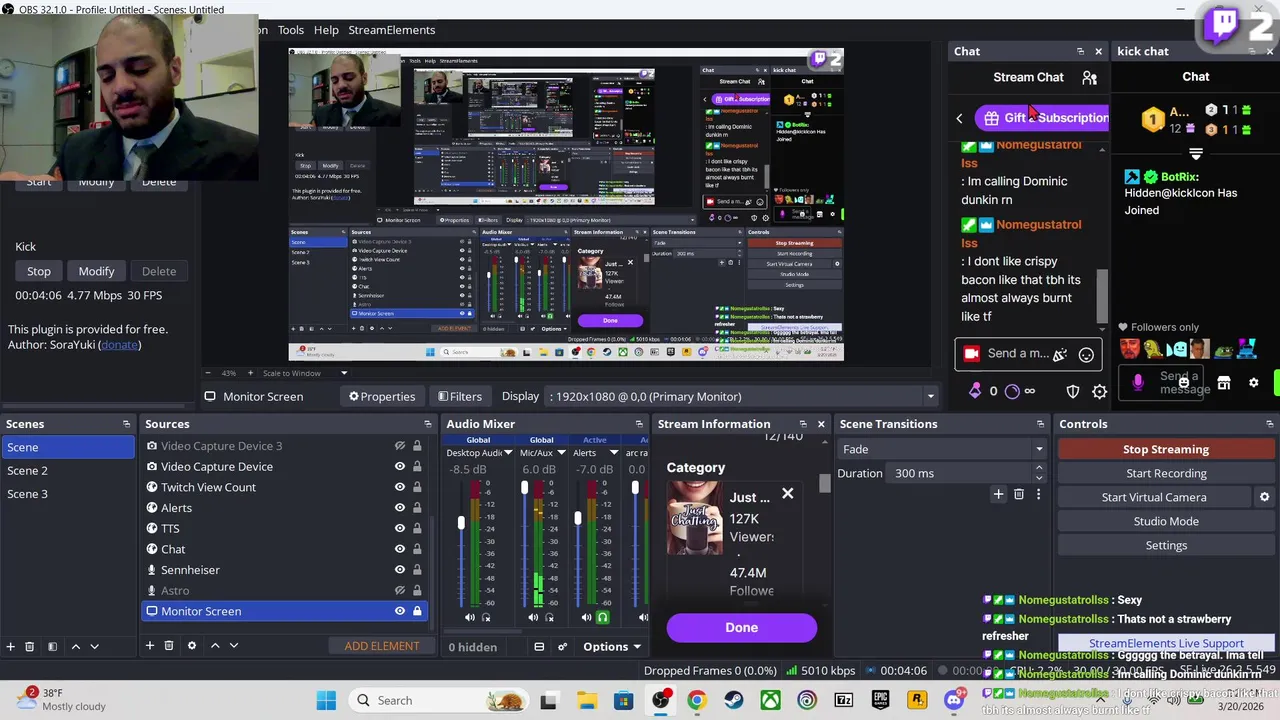Open the emoji picker in Stream Chat
1280x720 pixels.
[x=1086, y=354]
